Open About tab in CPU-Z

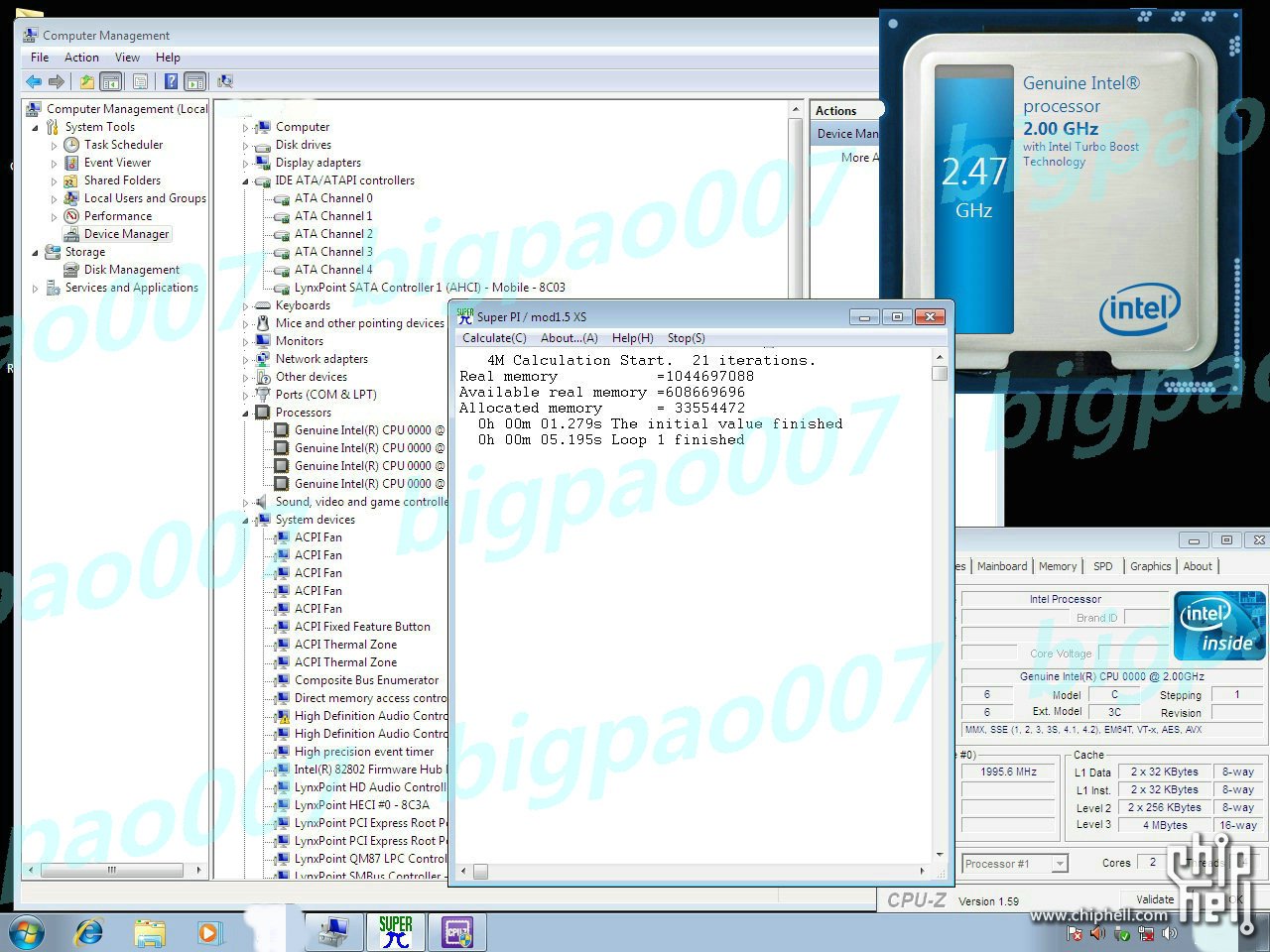point(1198,566)
